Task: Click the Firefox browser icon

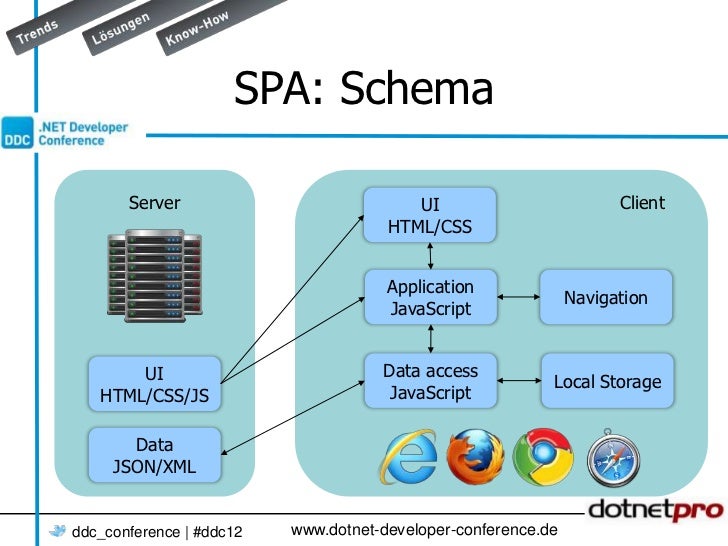Action: (x=475, y=457)
